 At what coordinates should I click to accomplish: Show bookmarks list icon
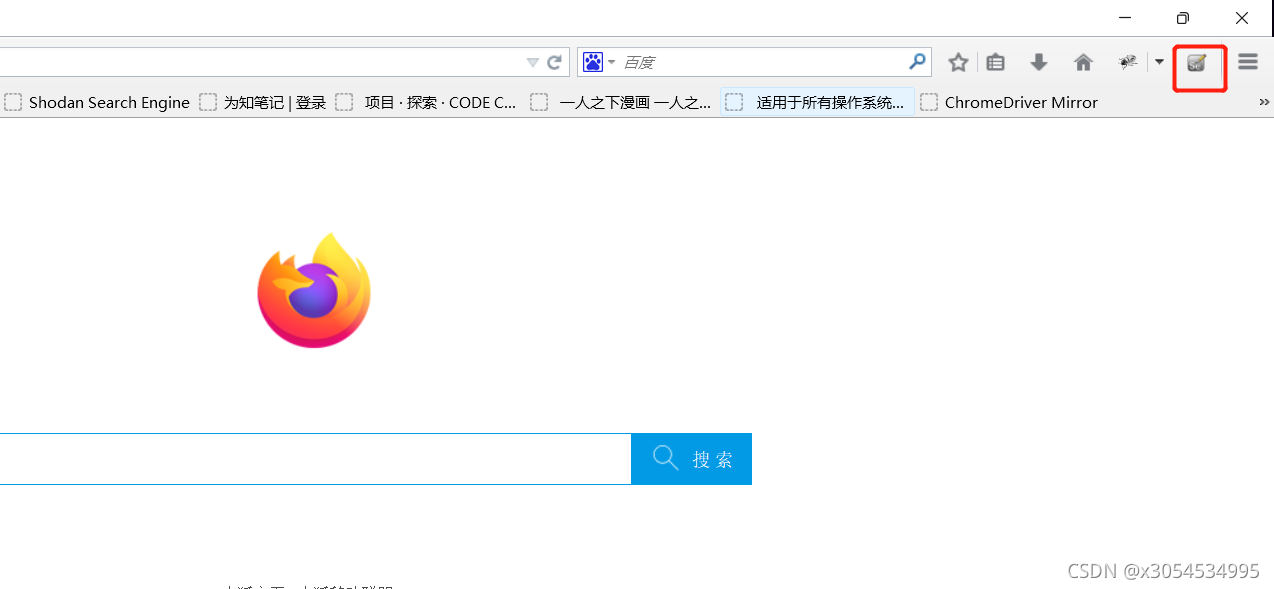pos(995,63)
